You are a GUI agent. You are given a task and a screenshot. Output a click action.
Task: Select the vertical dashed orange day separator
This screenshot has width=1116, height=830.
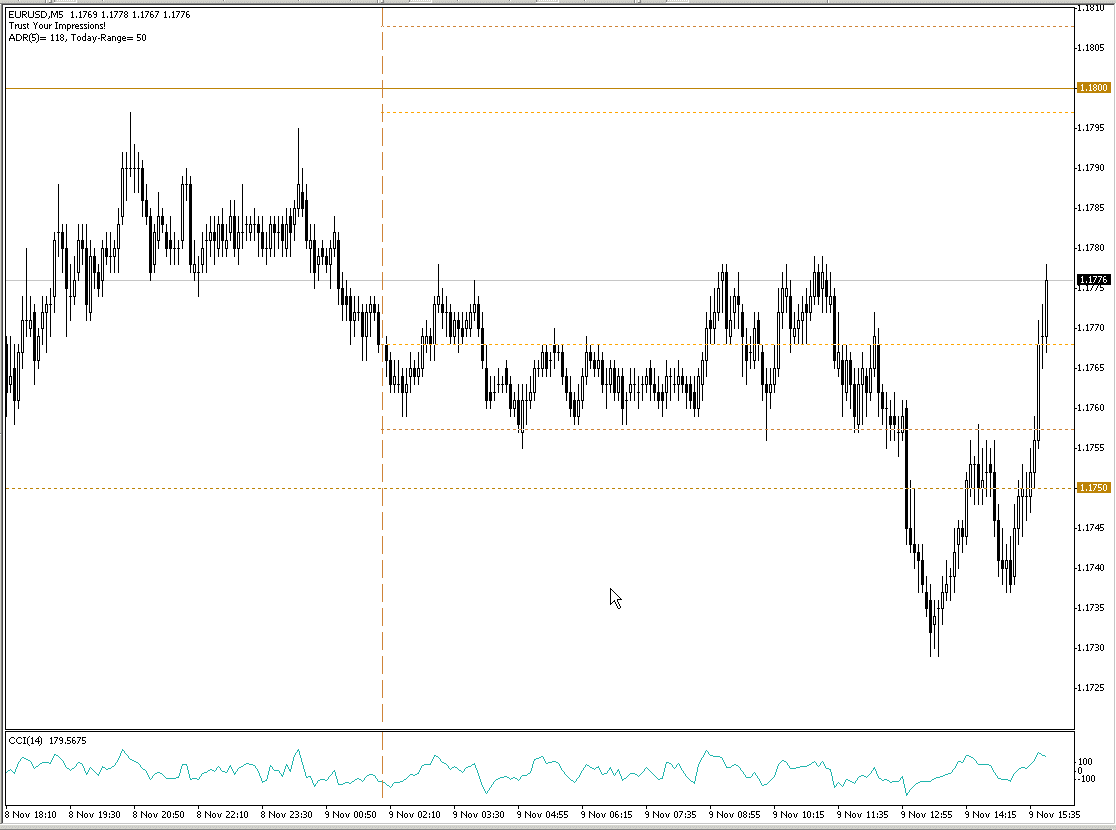pyautogui.click(x=382, y=368)
